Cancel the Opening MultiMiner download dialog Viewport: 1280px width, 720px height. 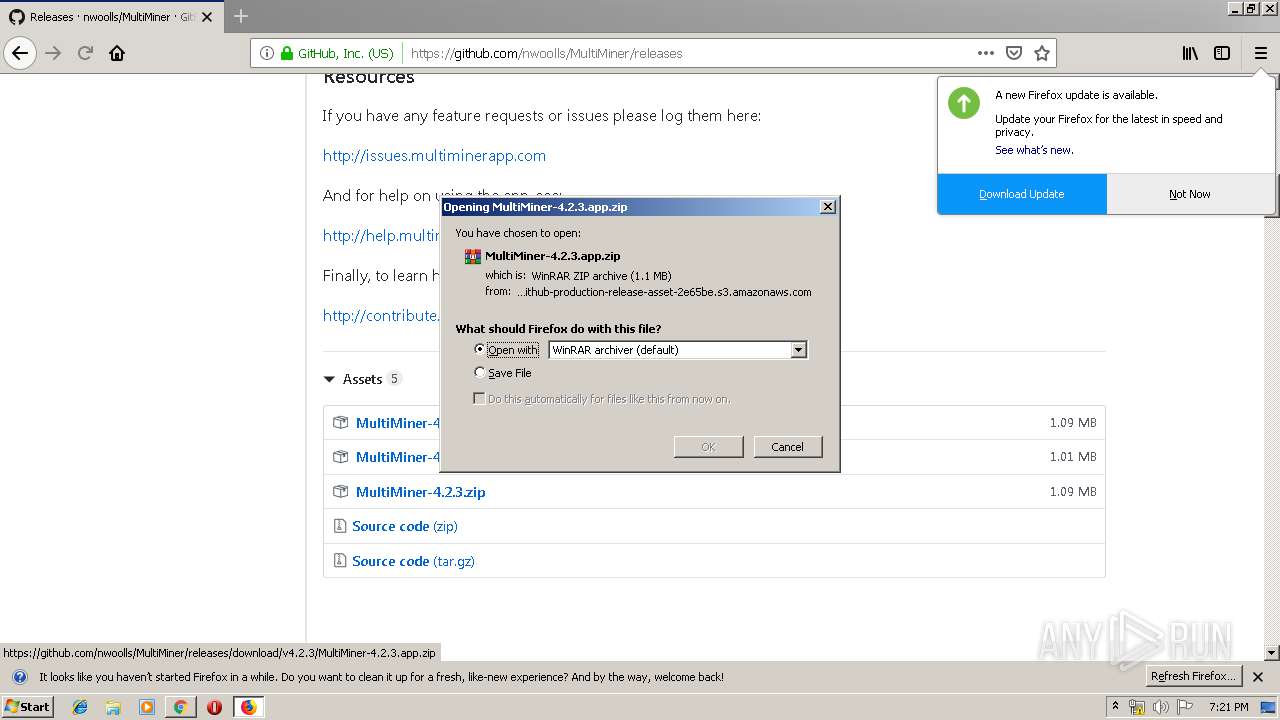click(x=787, y=446)
